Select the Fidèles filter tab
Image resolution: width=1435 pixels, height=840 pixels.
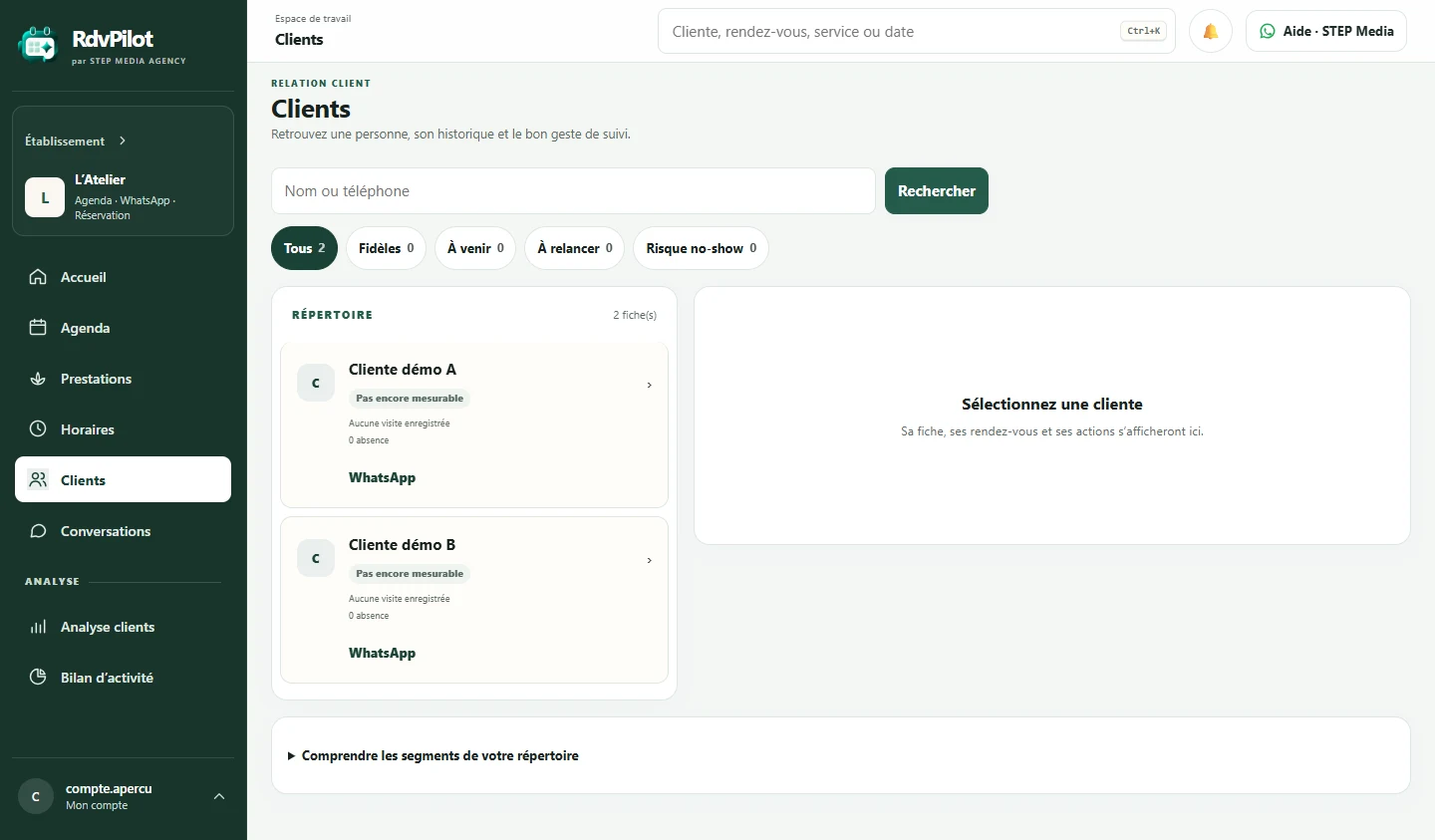coord(386,248)
